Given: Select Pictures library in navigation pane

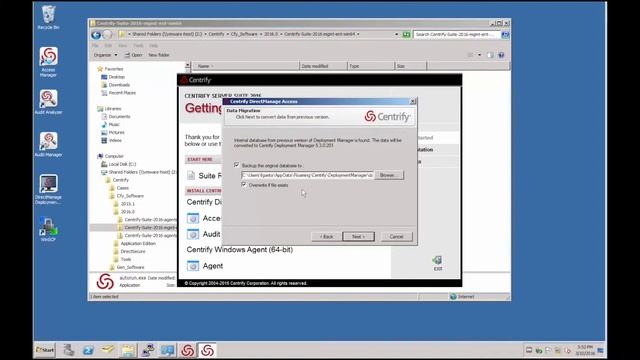Looking at the screenshot, I should (x=113, y=132).
